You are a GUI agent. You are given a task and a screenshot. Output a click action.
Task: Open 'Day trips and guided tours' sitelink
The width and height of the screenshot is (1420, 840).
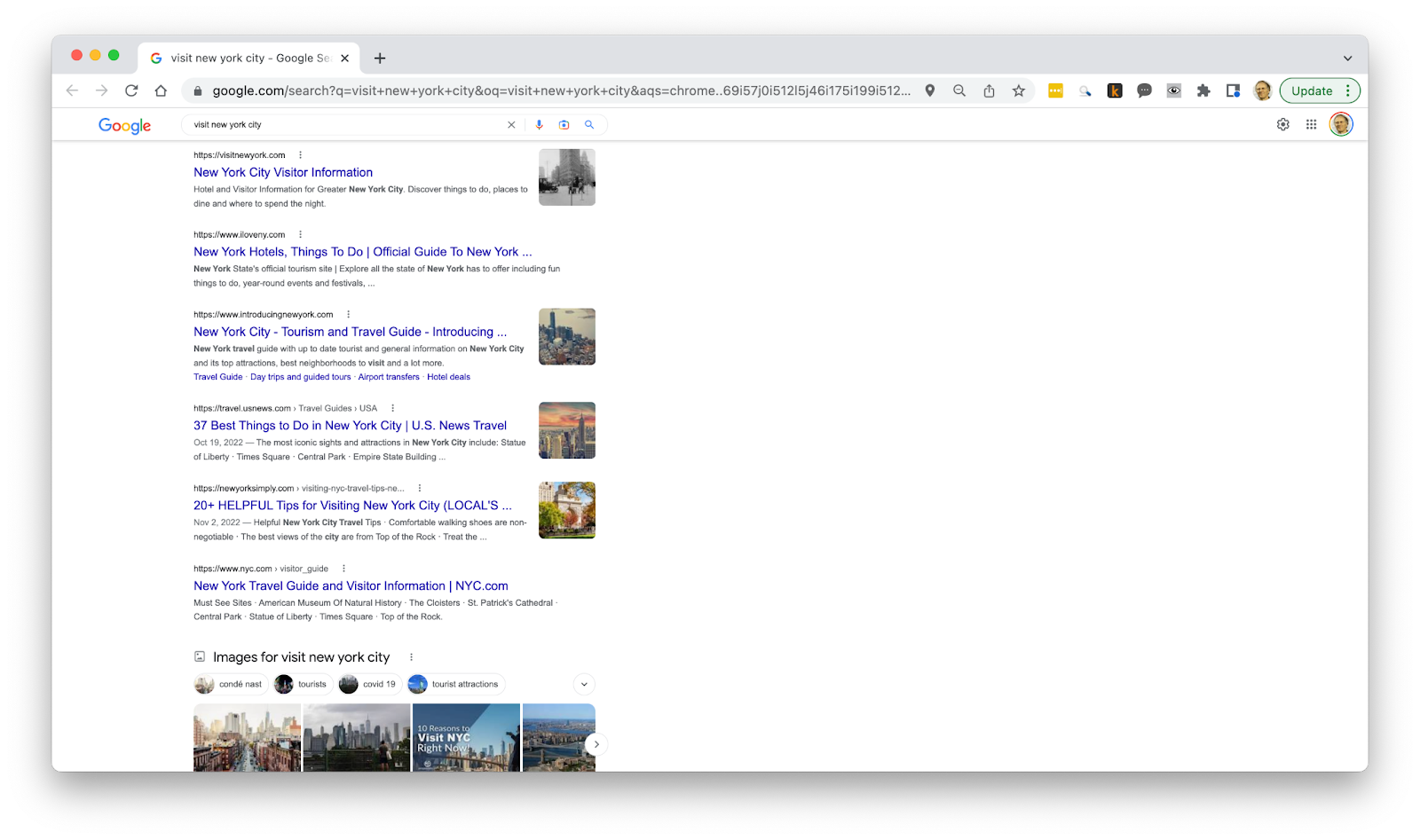[301, 377]
